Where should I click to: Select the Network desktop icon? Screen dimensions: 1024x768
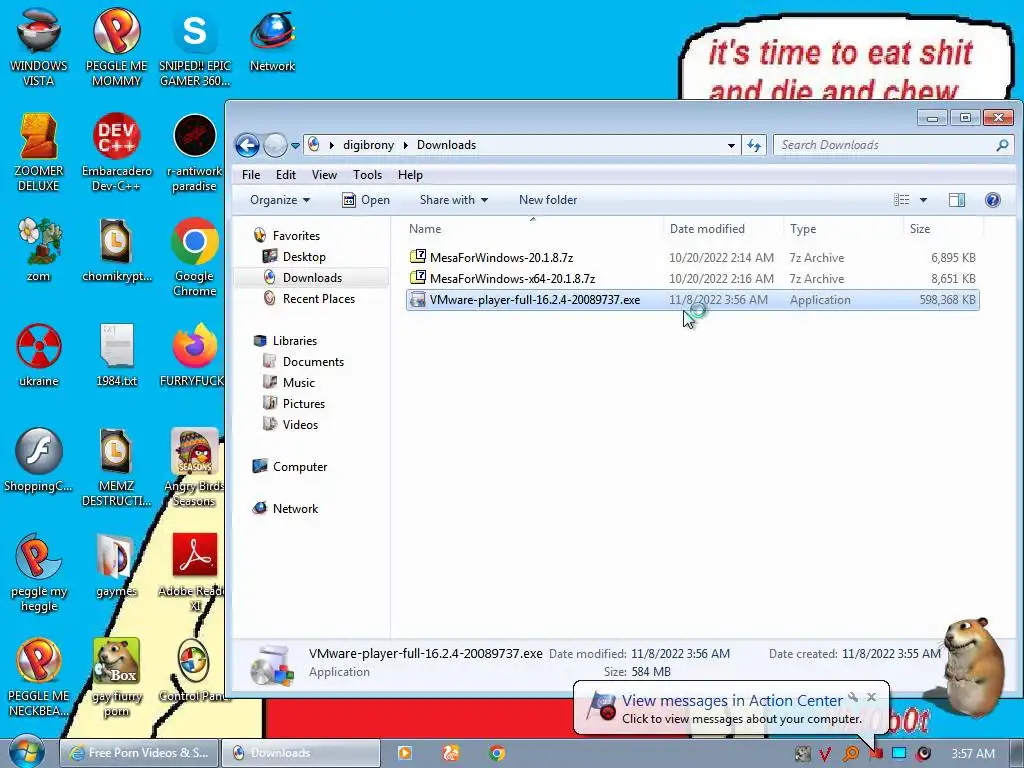(x=272, y=40)
